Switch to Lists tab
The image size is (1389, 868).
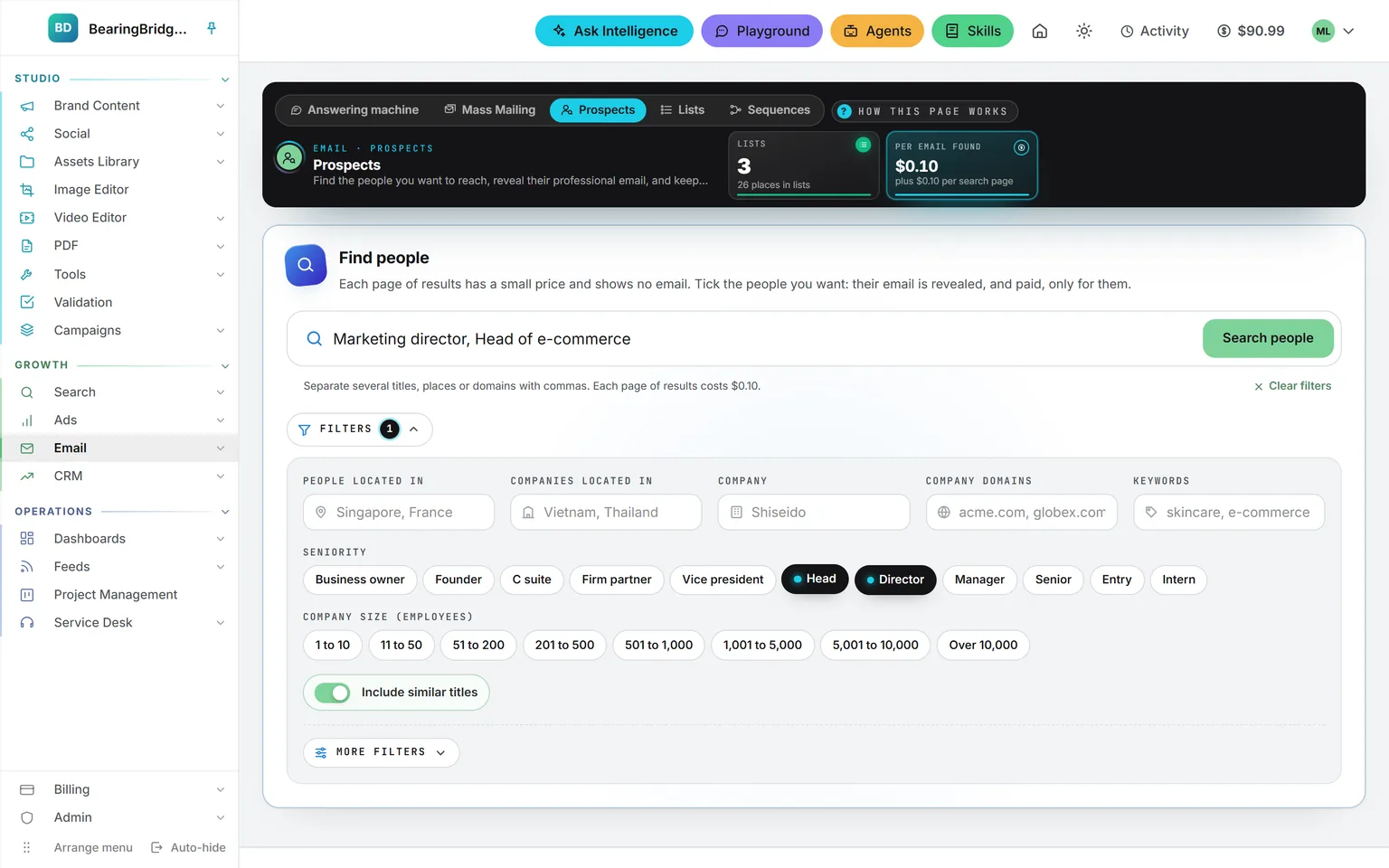click(x=682, y=110)
